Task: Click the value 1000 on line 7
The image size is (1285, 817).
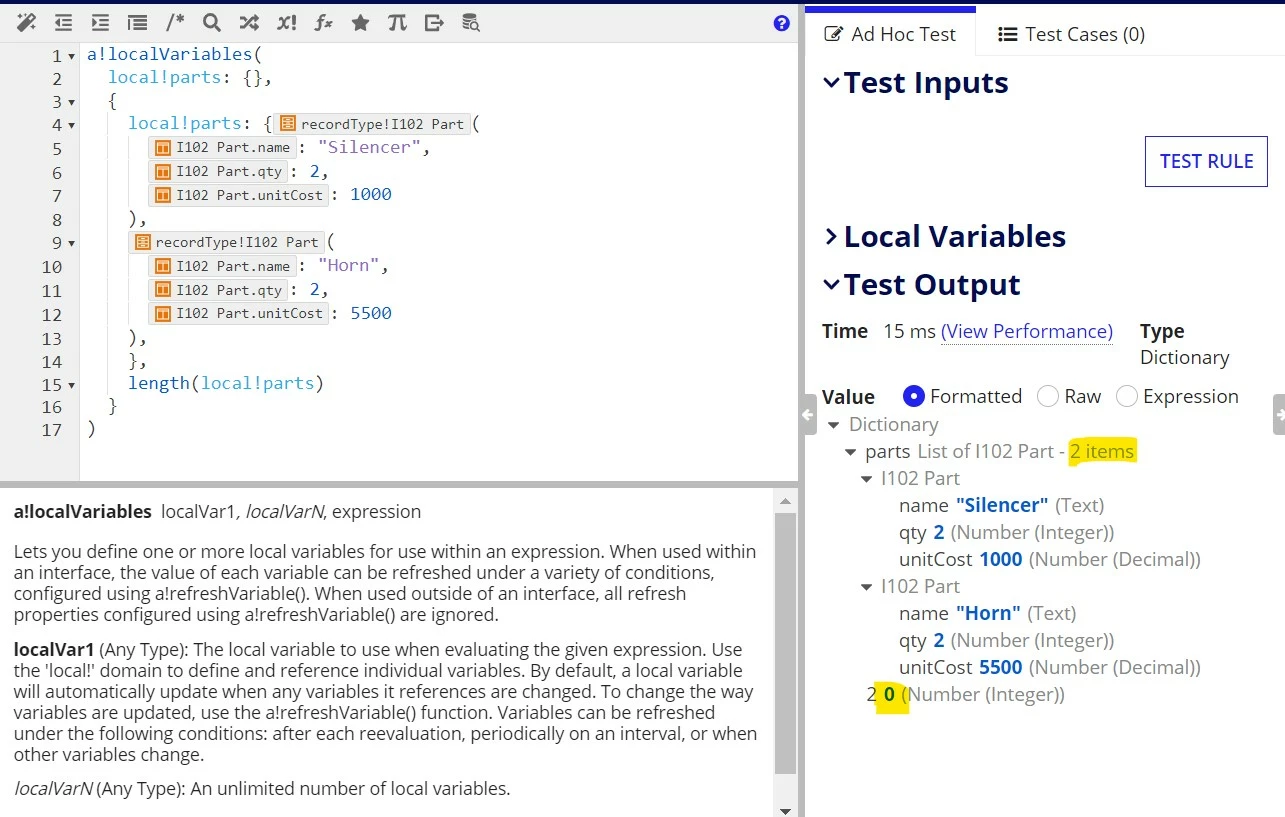Action: [x=371, y=194]
